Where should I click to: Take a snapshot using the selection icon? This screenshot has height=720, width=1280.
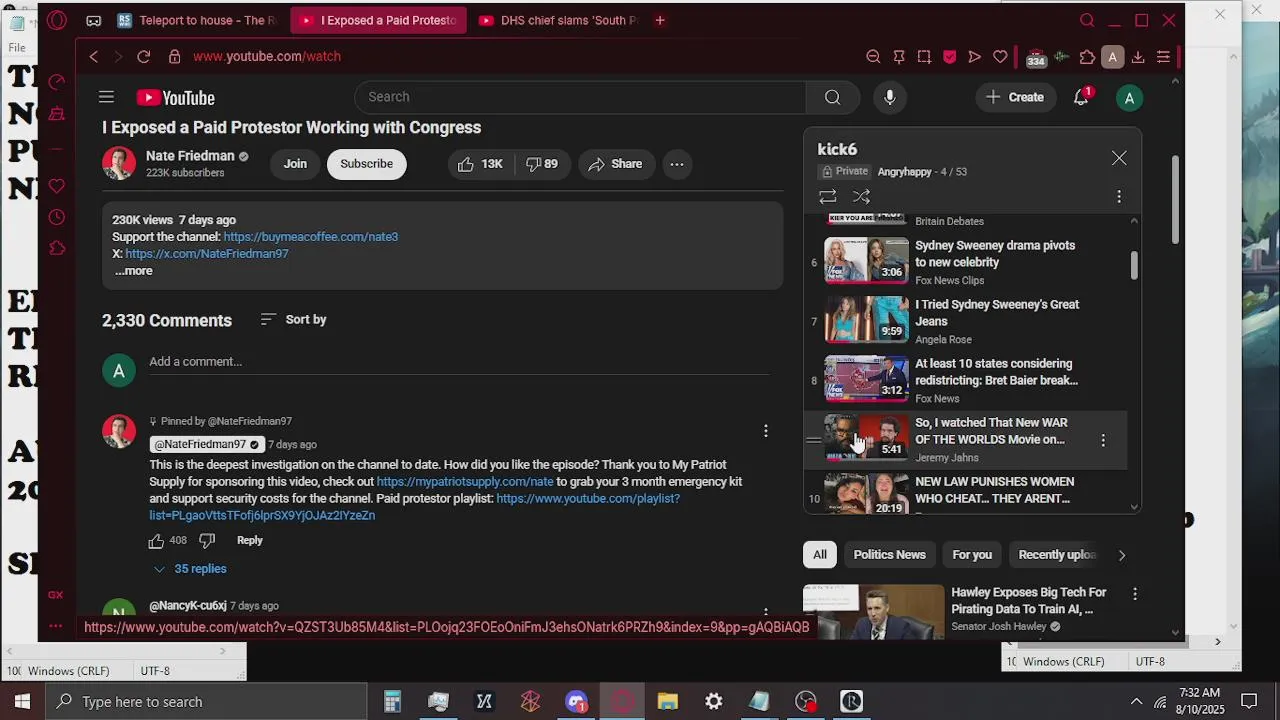coord(924,57)
